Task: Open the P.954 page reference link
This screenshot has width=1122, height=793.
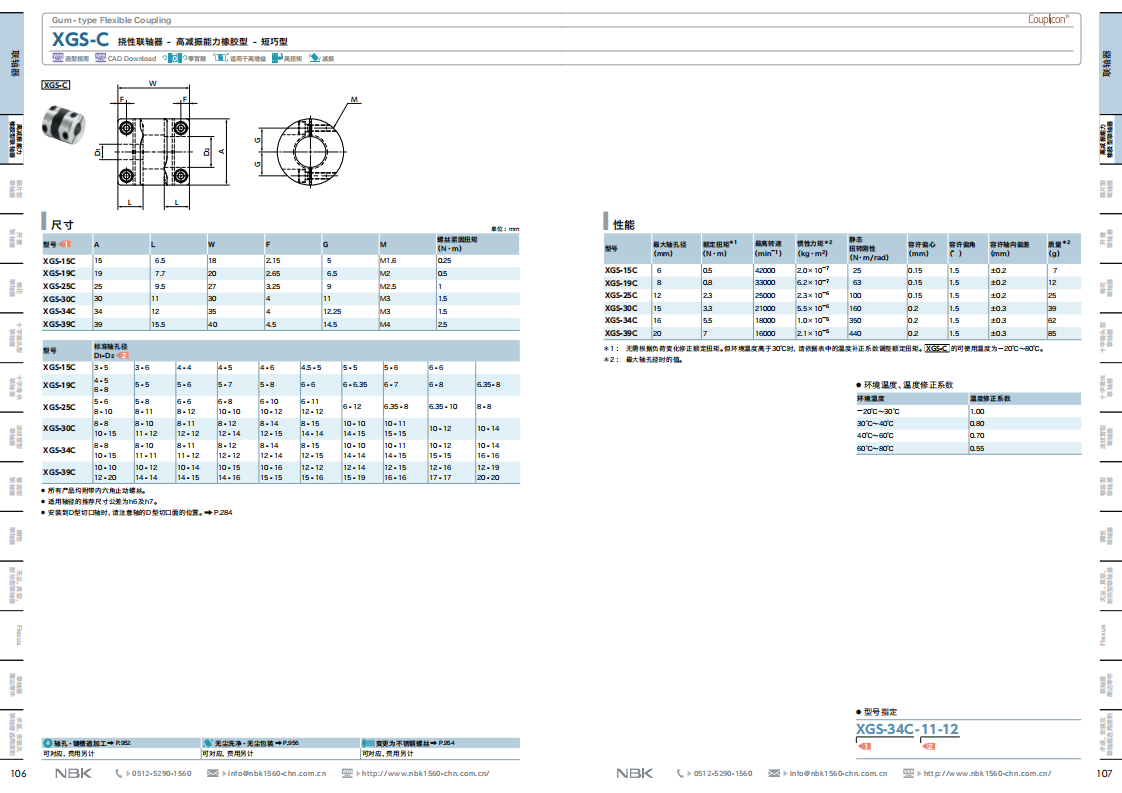Action: (x=446, y=744)
